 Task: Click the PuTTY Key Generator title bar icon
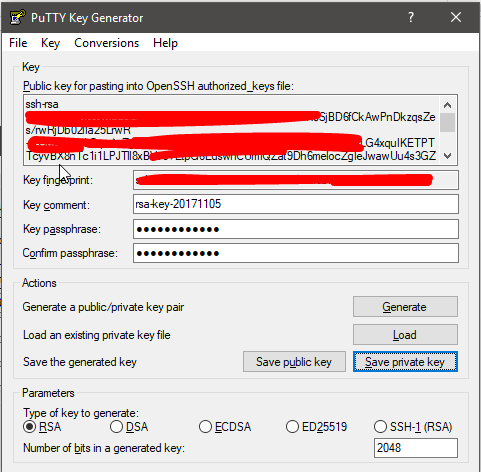click(17, 17)
